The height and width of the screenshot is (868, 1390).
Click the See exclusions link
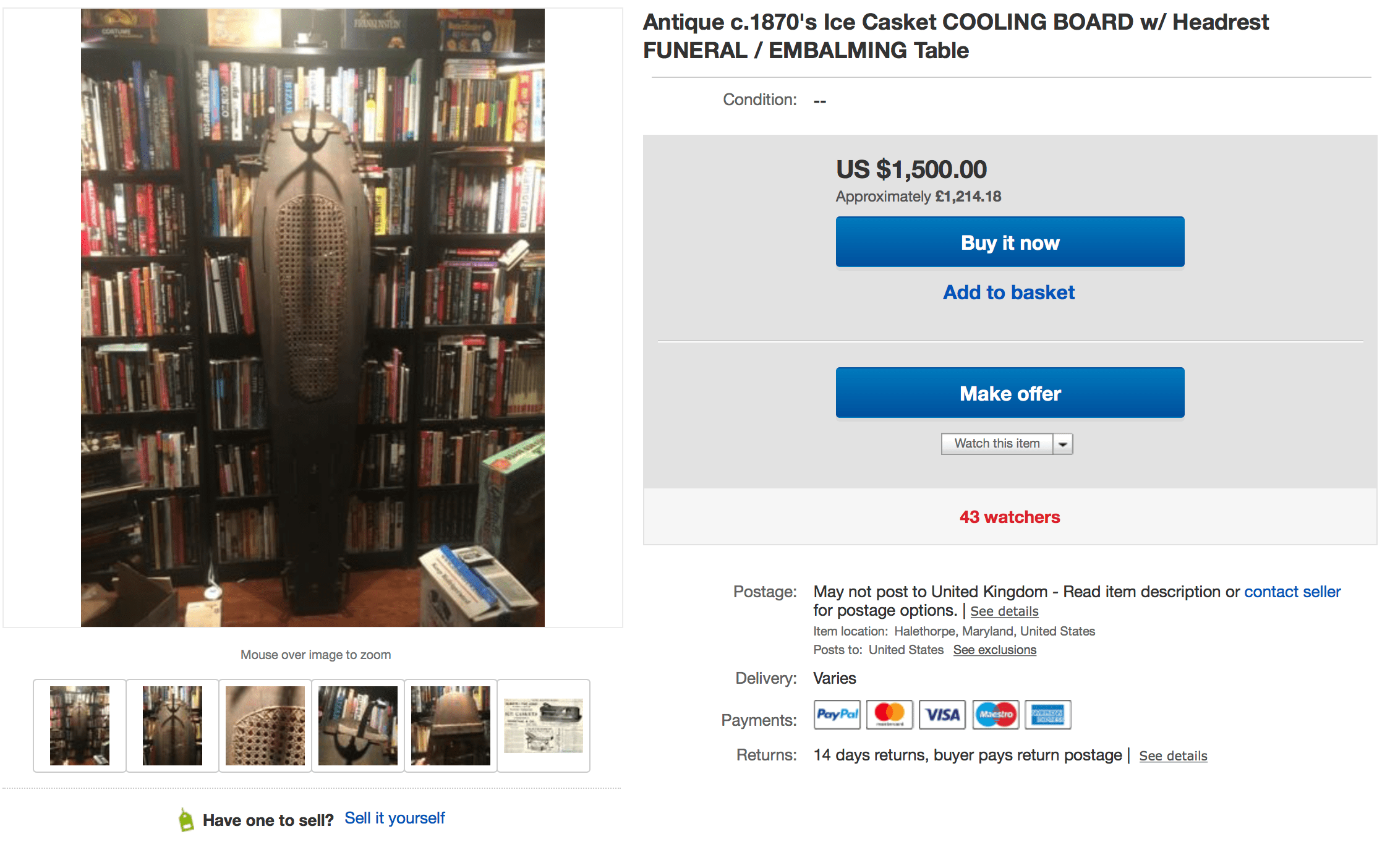(994, 650)
